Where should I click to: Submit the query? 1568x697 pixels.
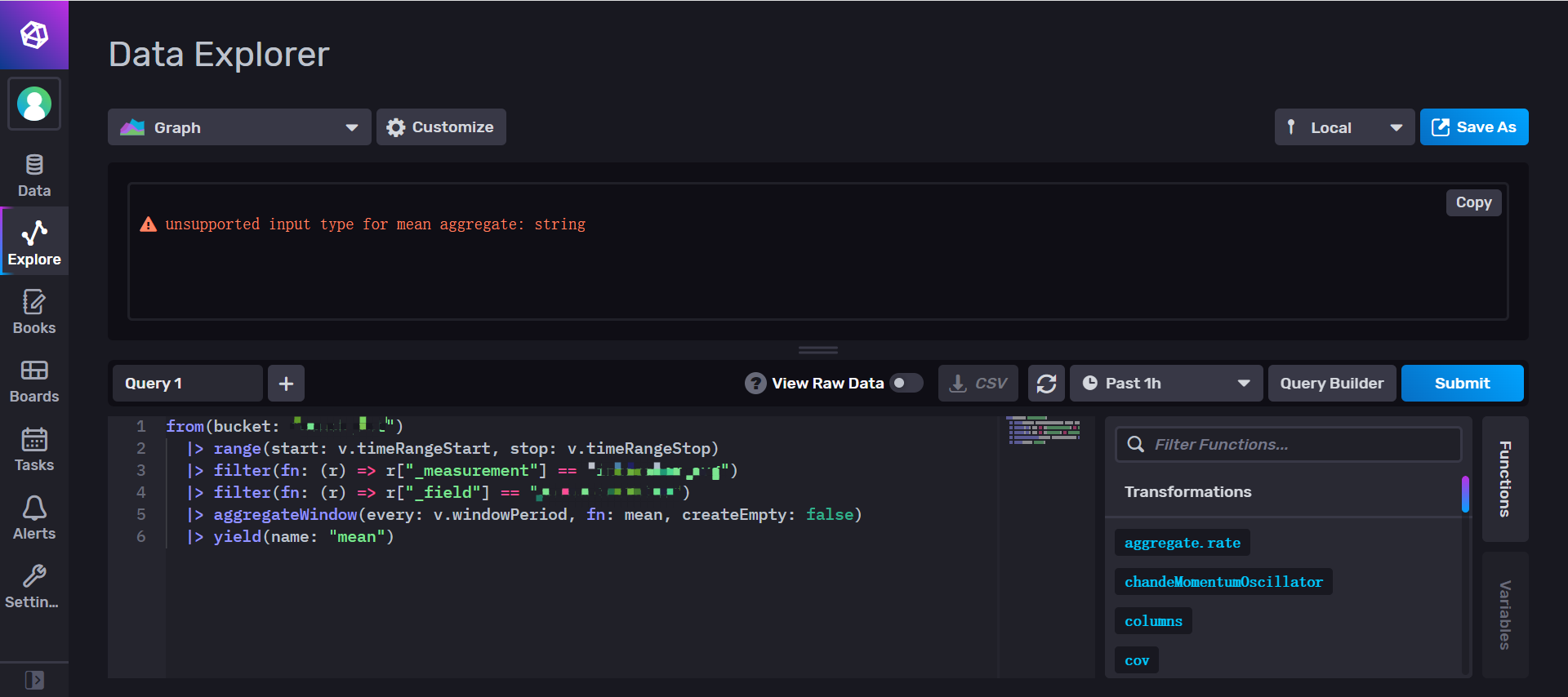click(1462, 384)
